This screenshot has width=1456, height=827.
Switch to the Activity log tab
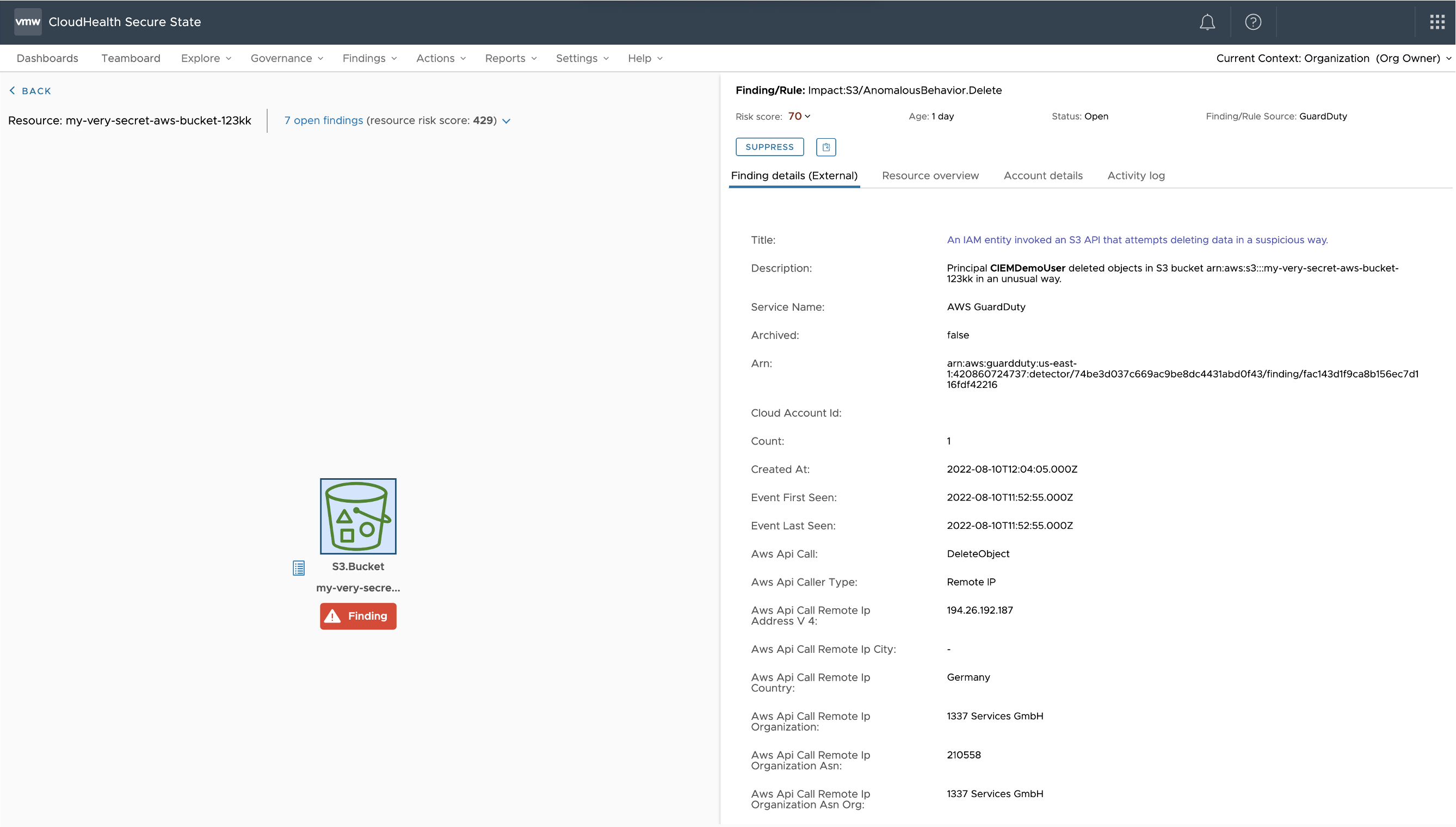click(1136, 176)
